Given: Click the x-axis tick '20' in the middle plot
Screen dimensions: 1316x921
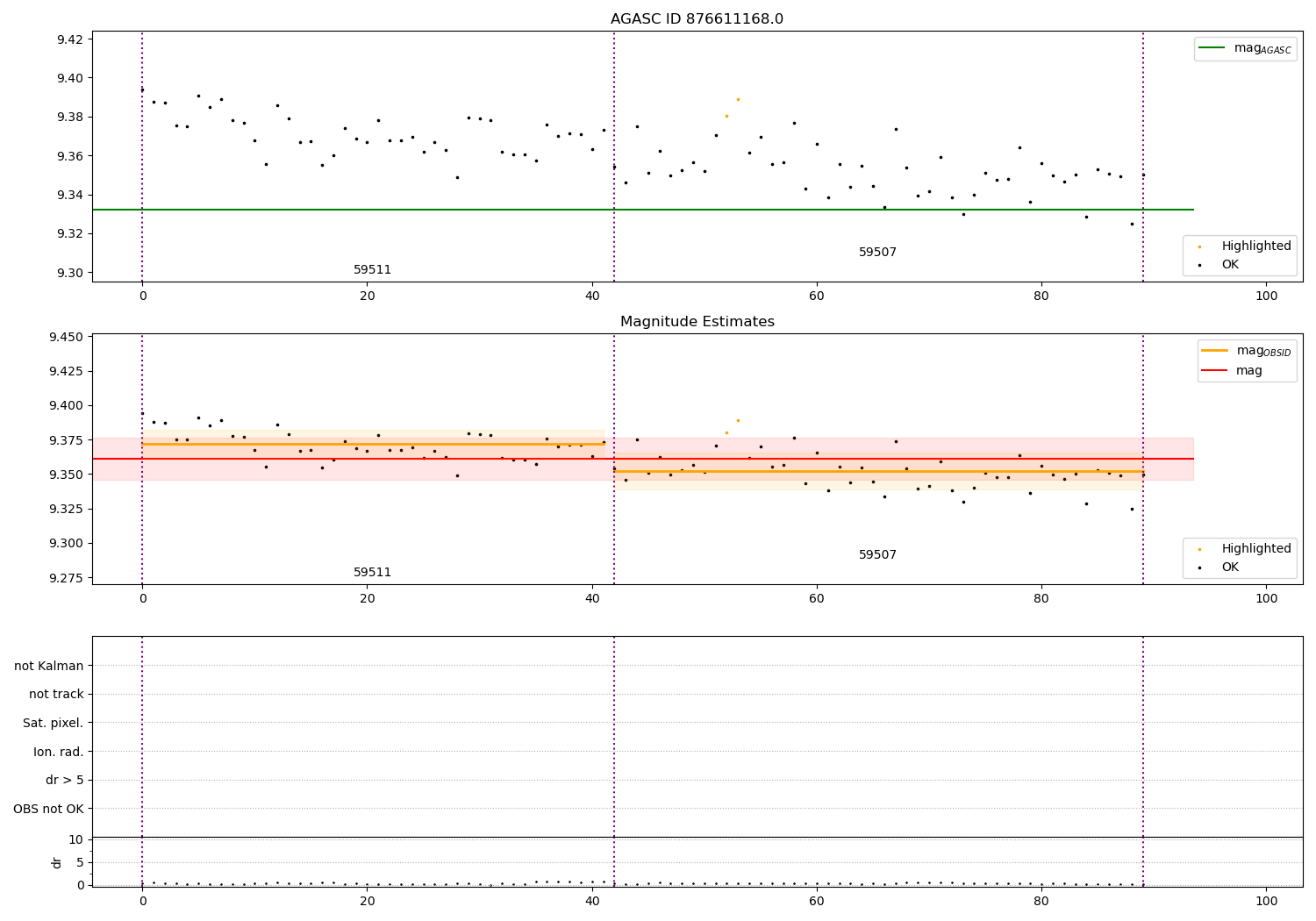Looking at the screenshot, I should tap(367, 599).
